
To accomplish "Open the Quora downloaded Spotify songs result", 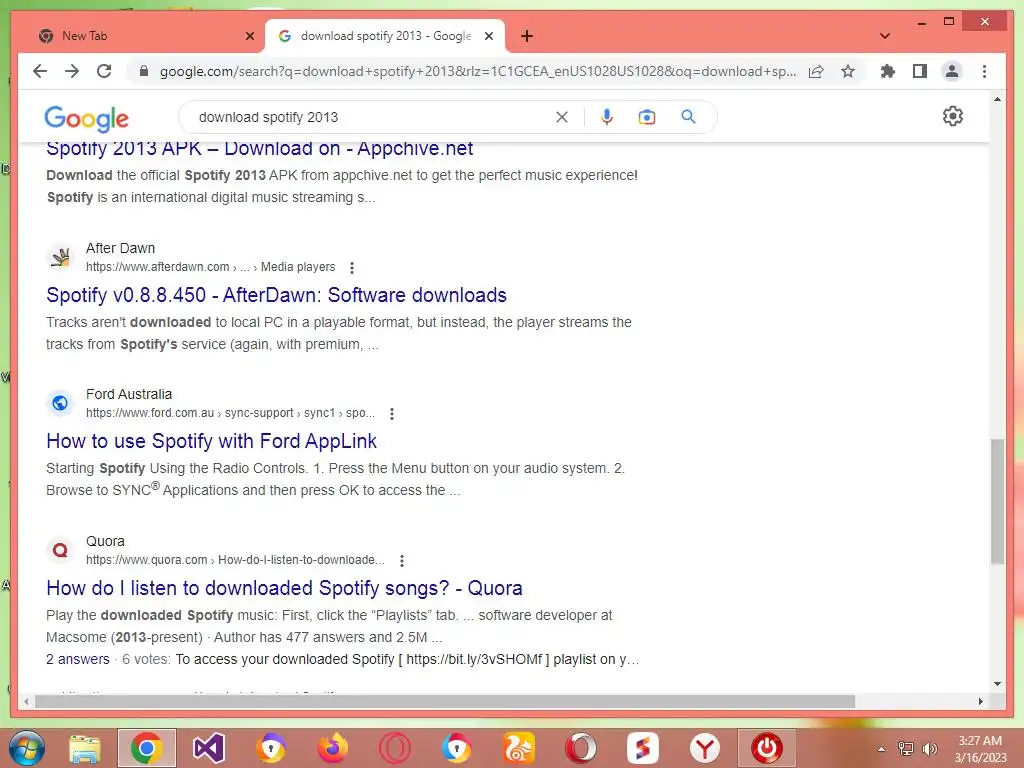I will pos(284,588).
